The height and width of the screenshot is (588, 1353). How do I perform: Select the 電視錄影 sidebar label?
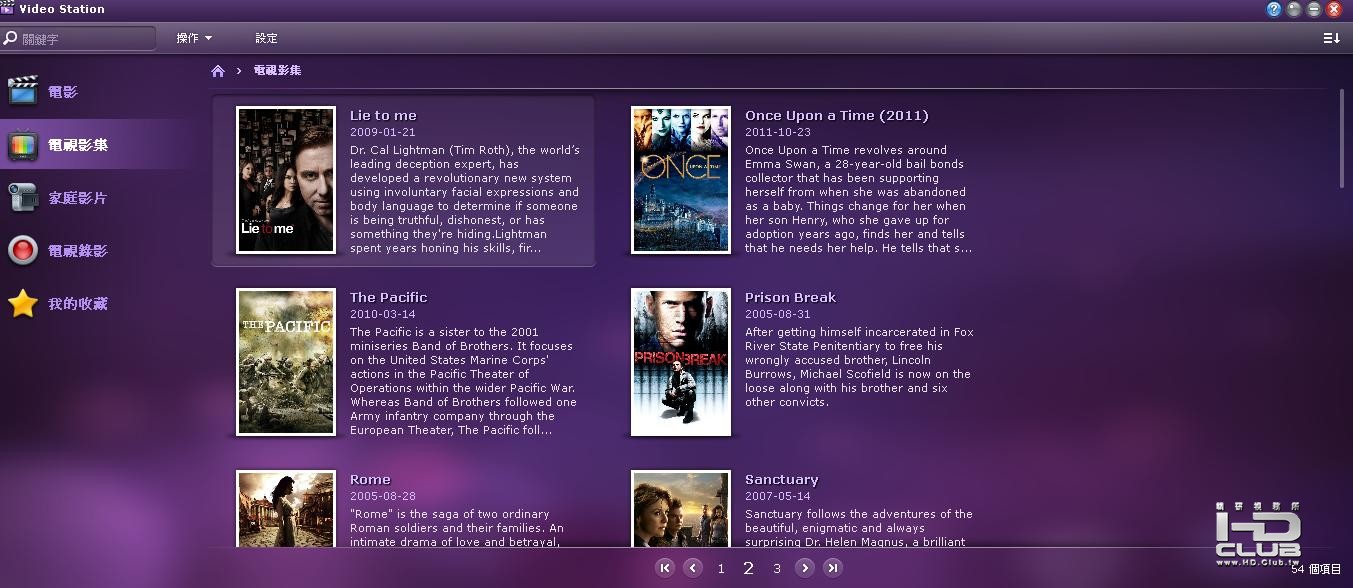pyautogui.click(x=77, y=251)
